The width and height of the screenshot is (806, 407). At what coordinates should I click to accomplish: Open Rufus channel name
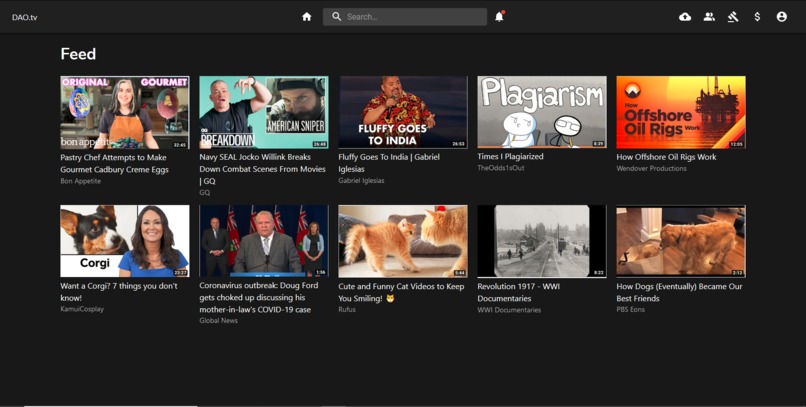(x=347, y=309)
